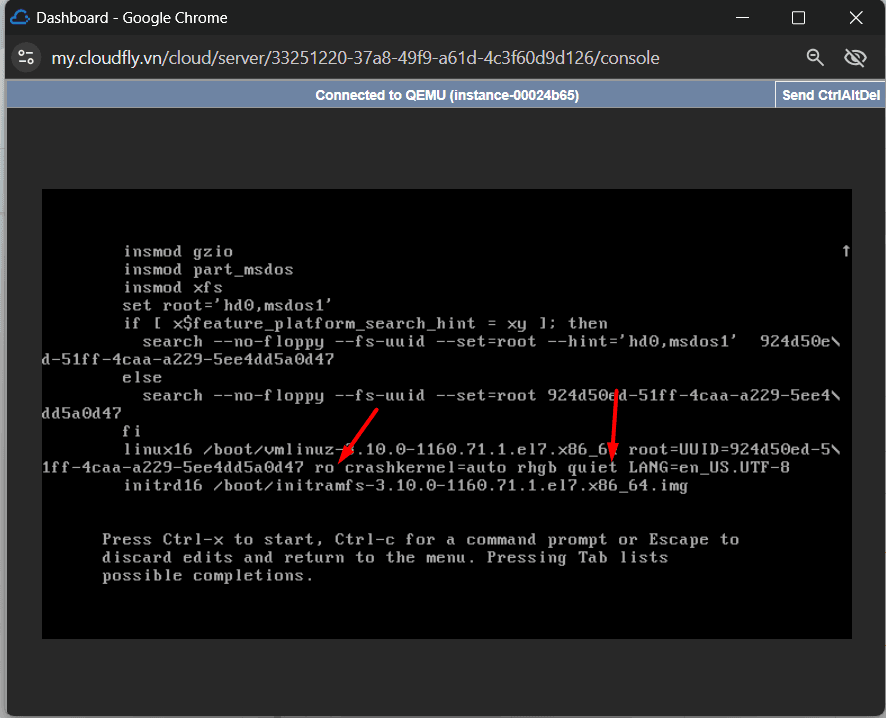Click the 'quiet' word in the kernel line
Screen dimensions: 886x718
pos(592,468)
